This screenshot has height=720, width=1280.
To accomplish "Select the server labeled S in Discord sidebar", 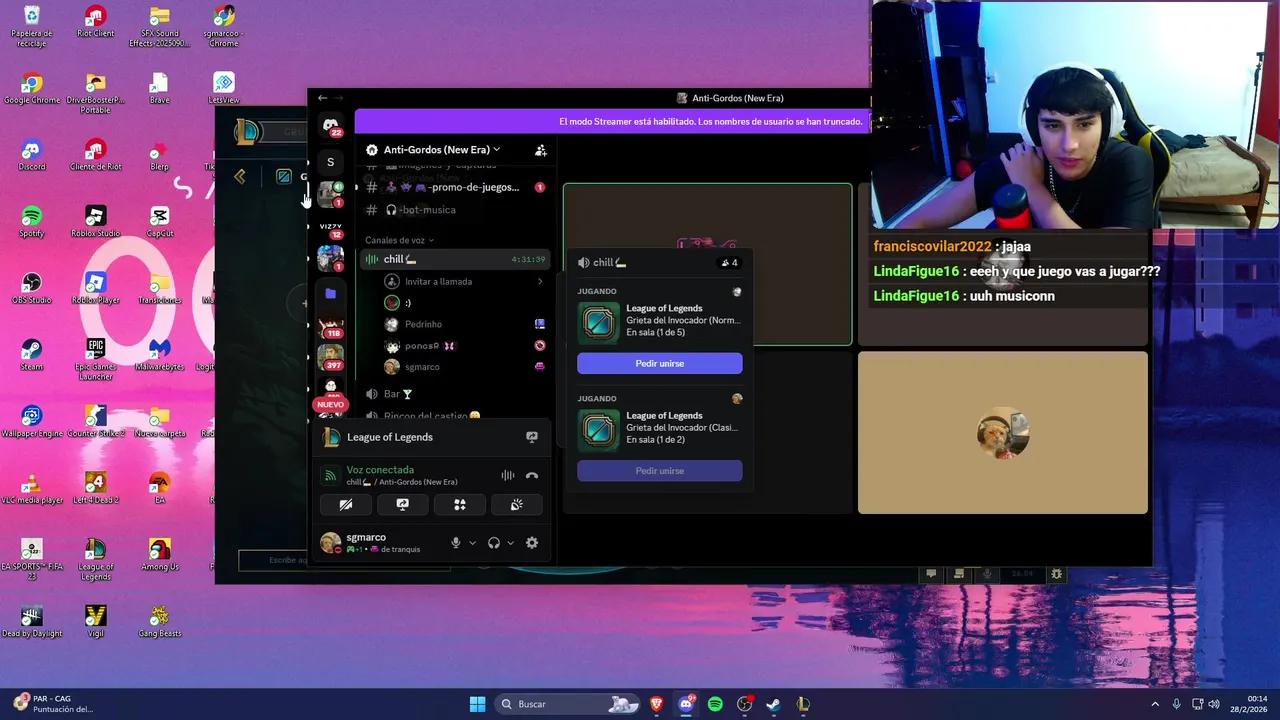I will point(330,162).
